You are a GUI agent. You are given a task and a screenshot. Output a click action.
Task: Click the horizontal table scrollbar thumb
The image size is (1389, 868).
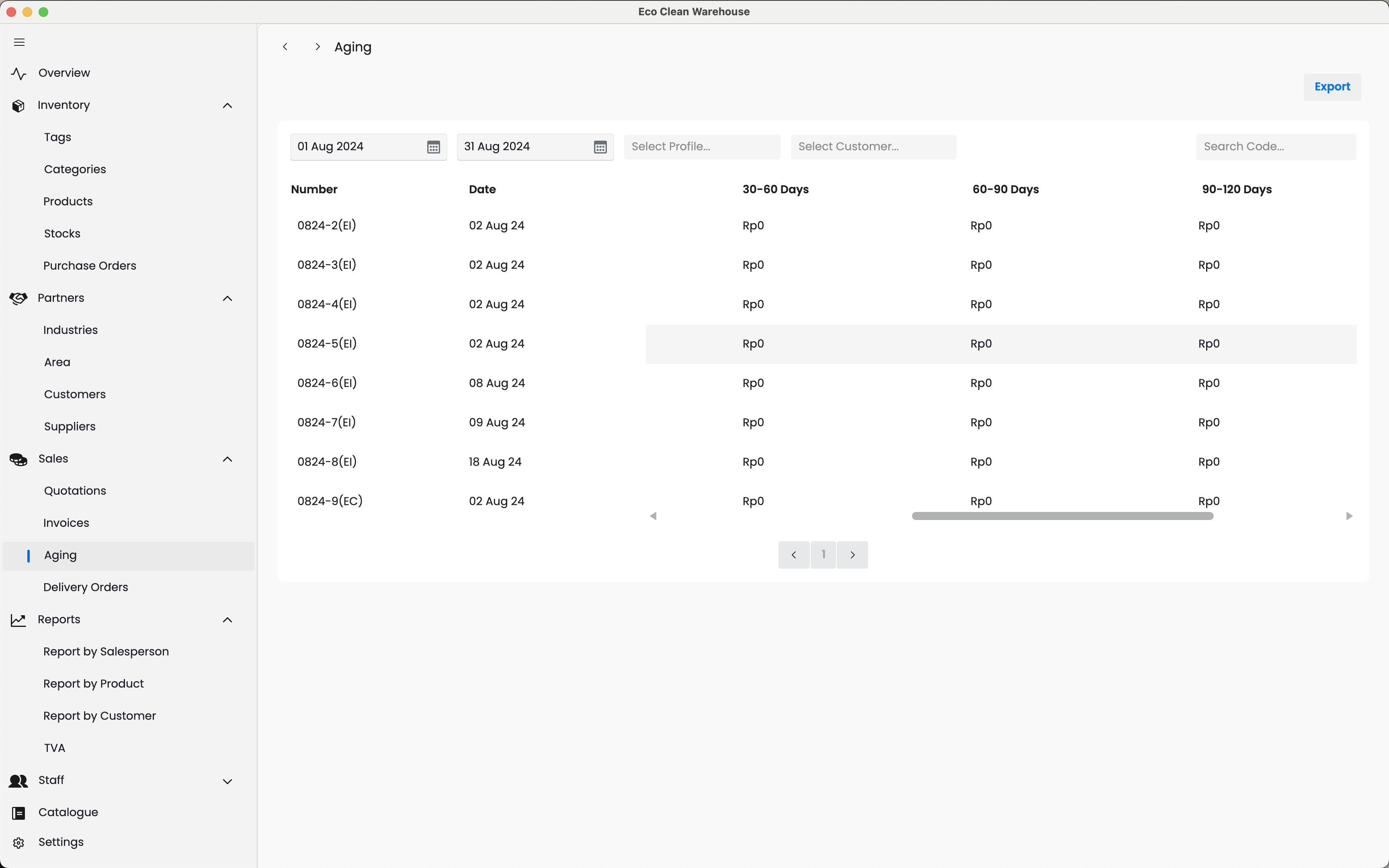pyautogui.click(x=1062, y=516)
